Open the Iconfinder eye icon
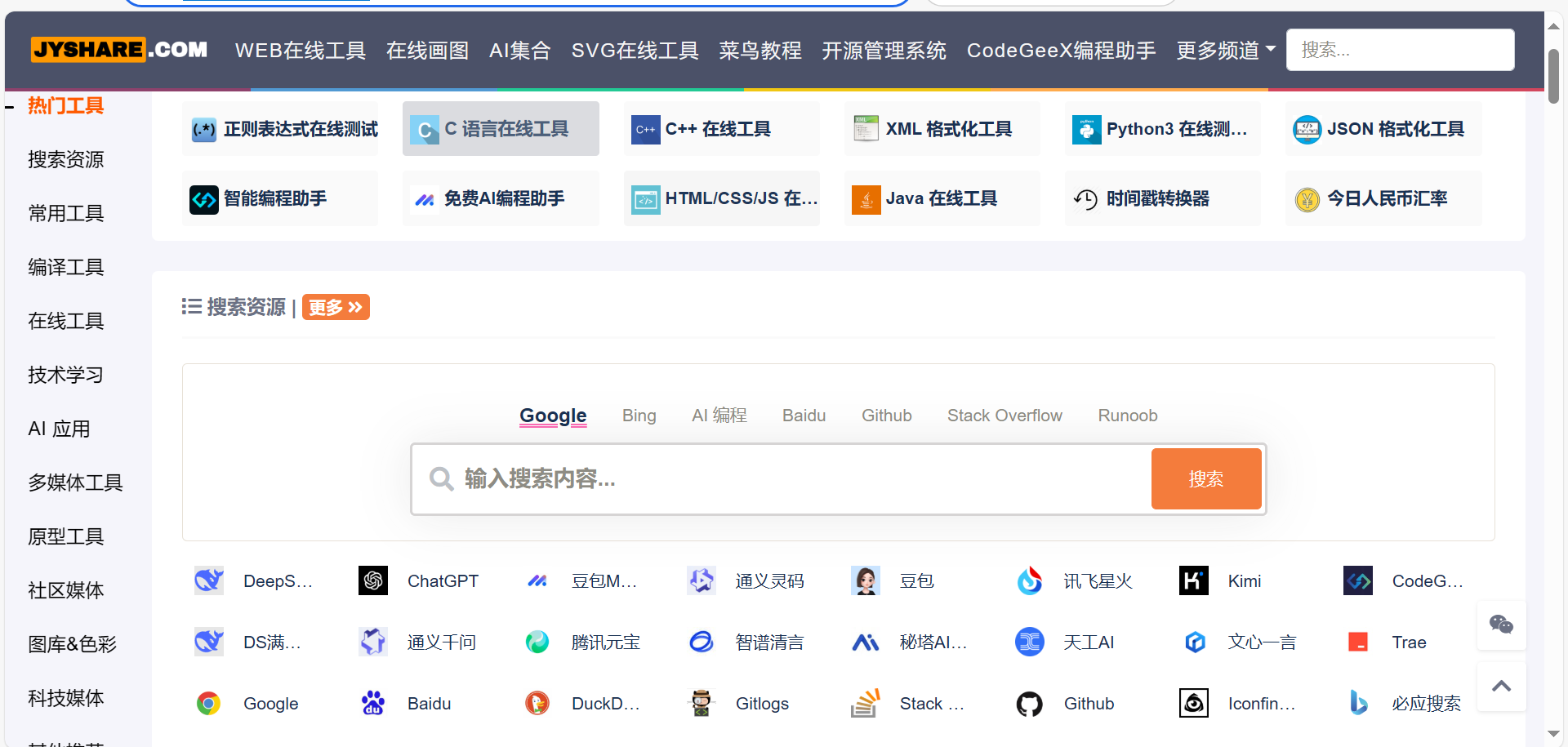The image size is (1568, 747). 1194,703
